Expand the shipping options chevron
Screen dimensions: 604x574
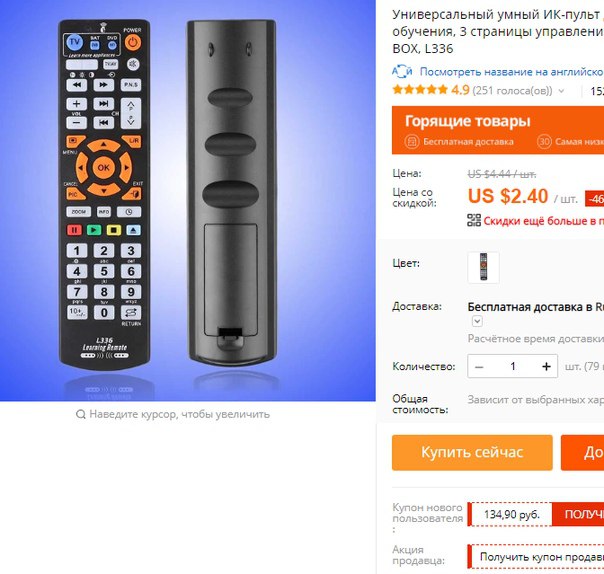click(x=477, y=321)
